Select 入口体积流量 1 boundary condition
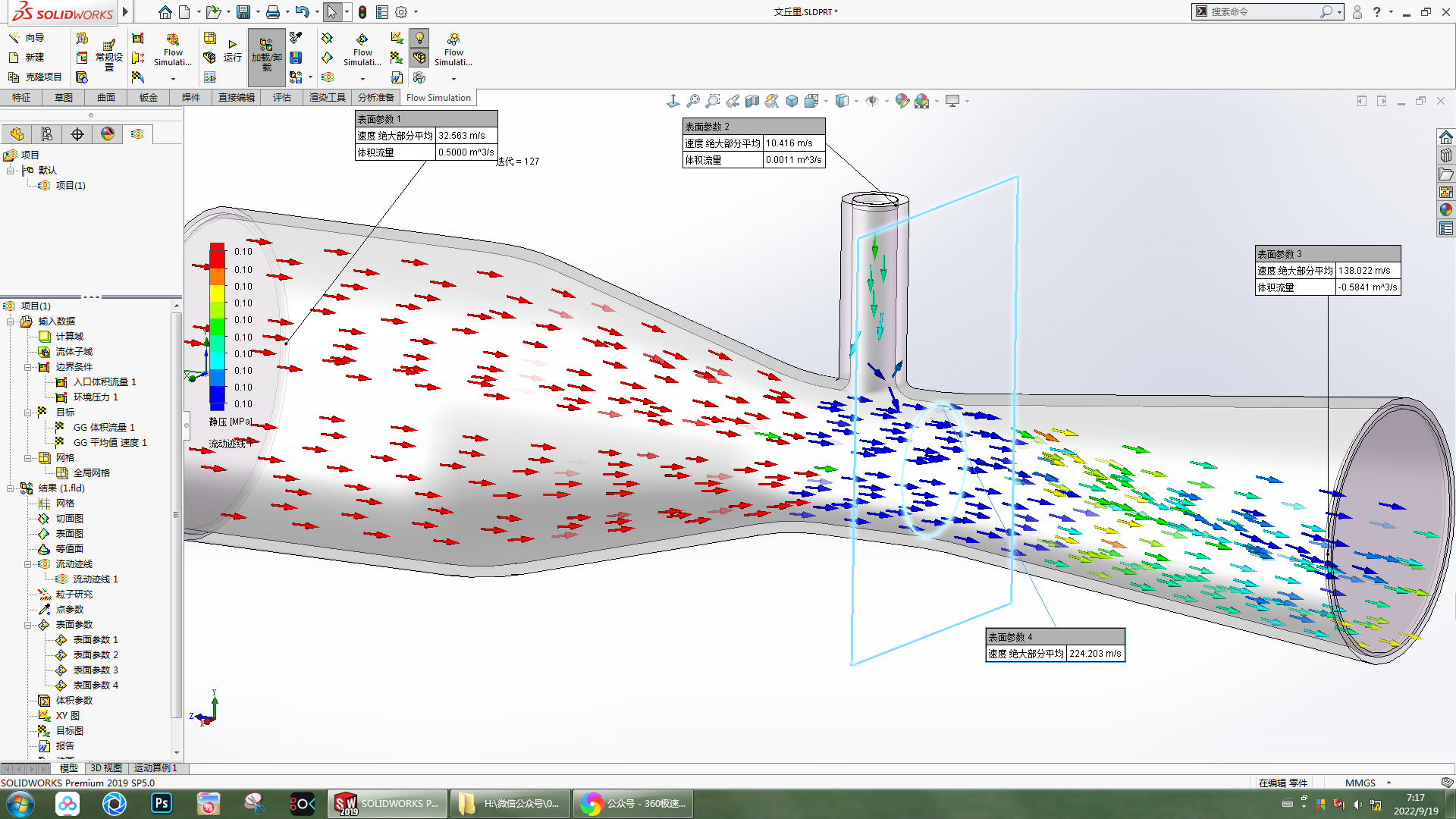 (x=105, y=382)
